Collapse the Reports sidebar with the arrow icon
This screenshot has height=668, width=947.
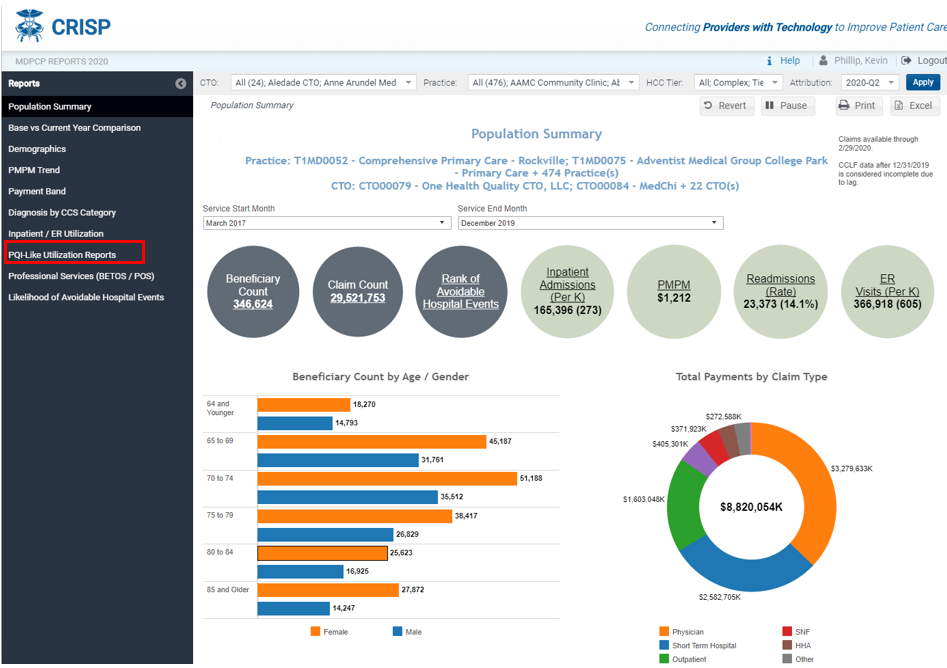point(181,83)
